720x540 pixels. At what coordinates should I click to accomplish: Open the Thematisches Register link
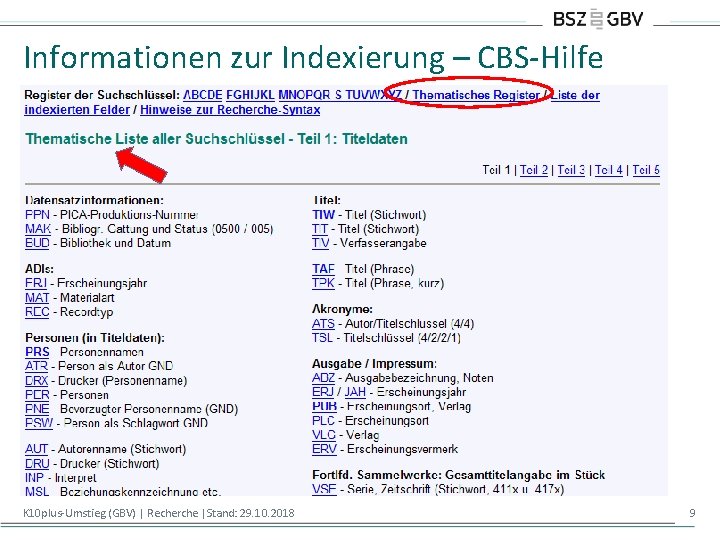tap(476, 95)
